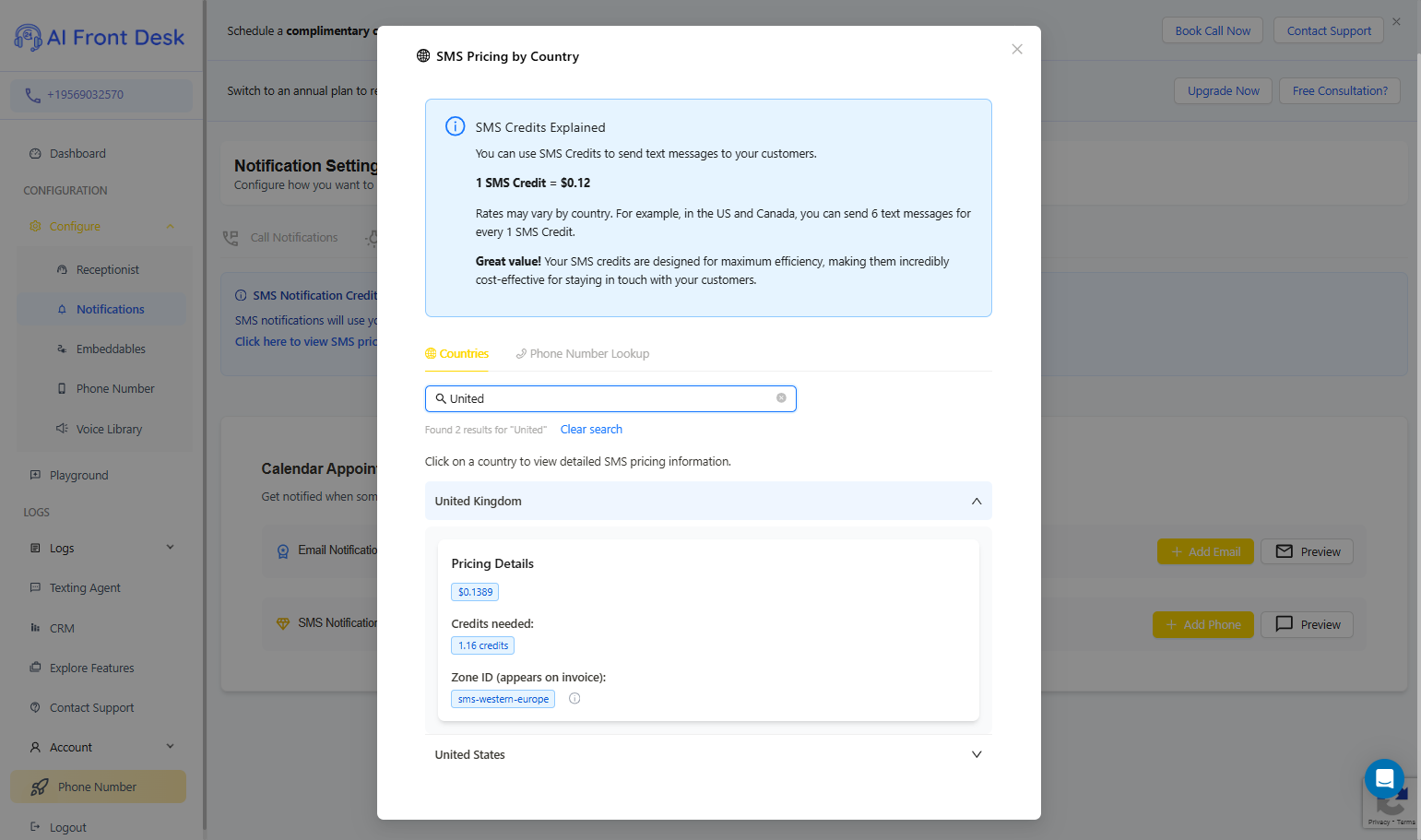Click the rocket icon beside Phone Number
1421x840 pixels.
40,787
